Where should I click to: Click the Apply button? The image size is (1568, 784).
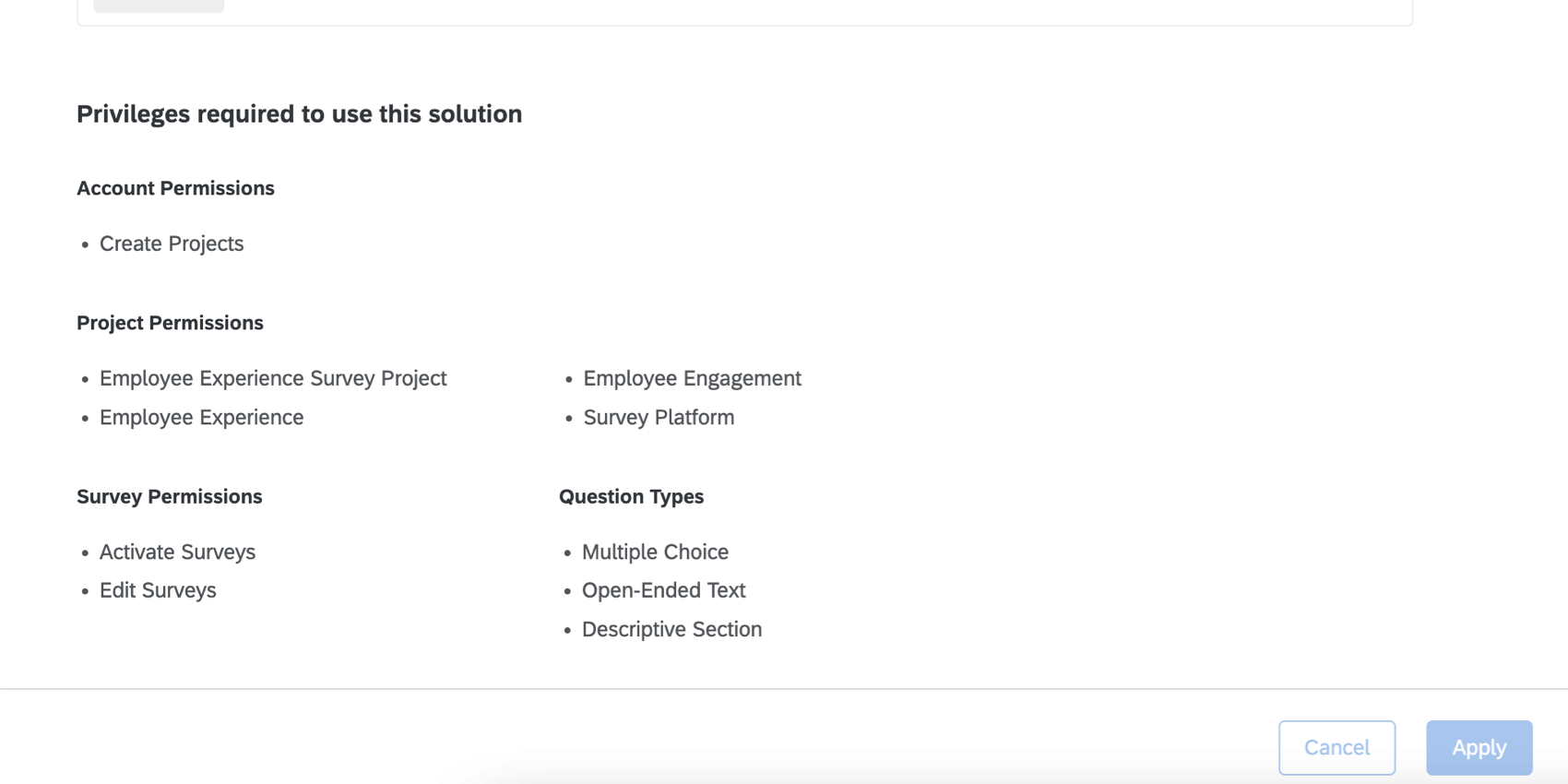click(1479, 747)
